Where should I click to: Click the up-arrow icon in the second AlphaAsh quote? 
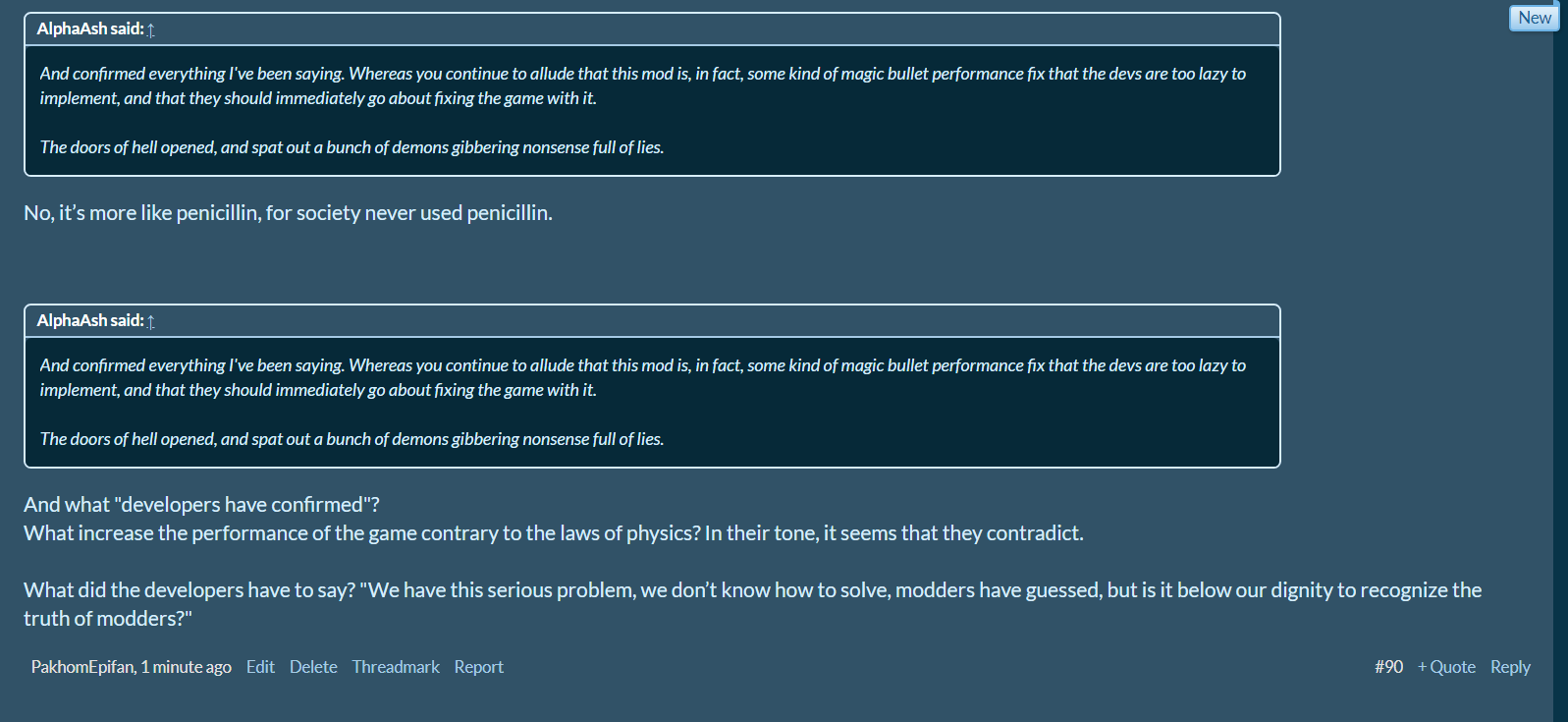point(151,321)
